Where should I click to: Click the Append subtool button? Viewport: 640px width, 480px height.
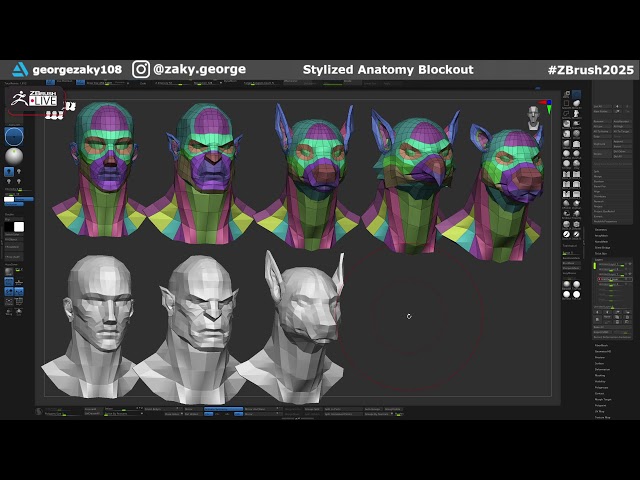[x=622, y=141]
